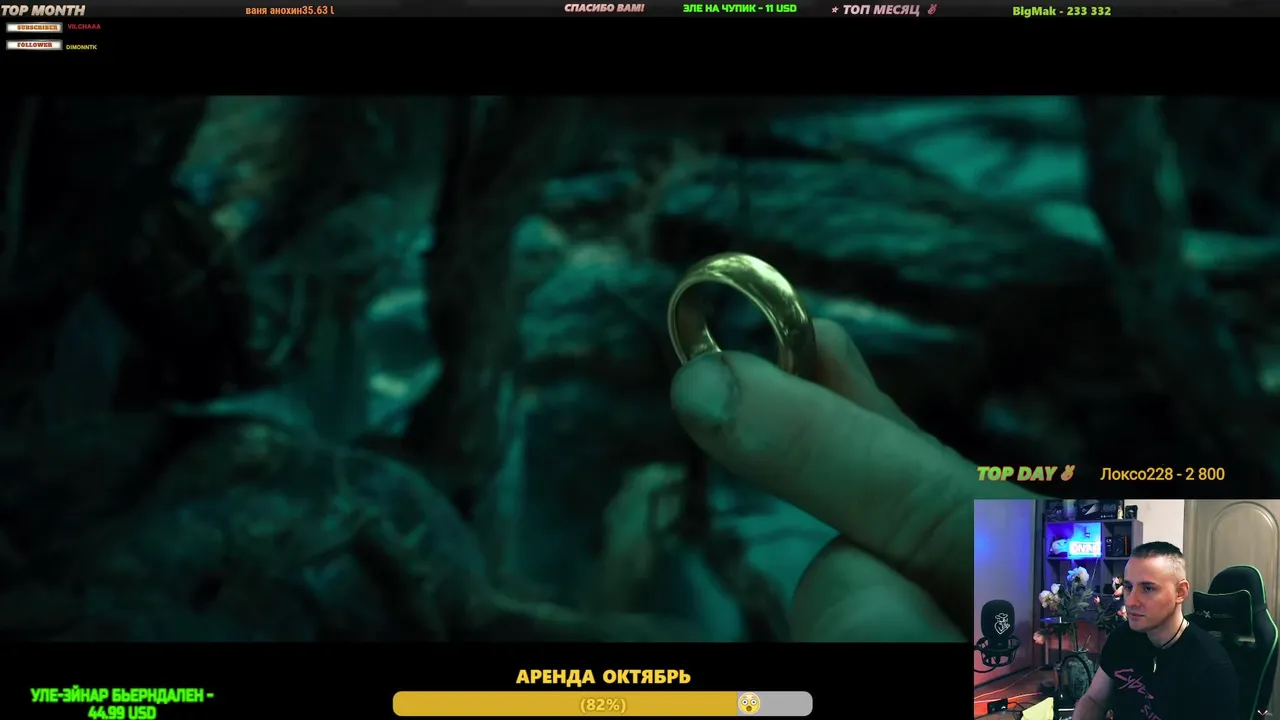Click the ТОП МЕСЯЦ label
The height and width of the screenshot is (720, 1280).
click(x=880, y=9)
